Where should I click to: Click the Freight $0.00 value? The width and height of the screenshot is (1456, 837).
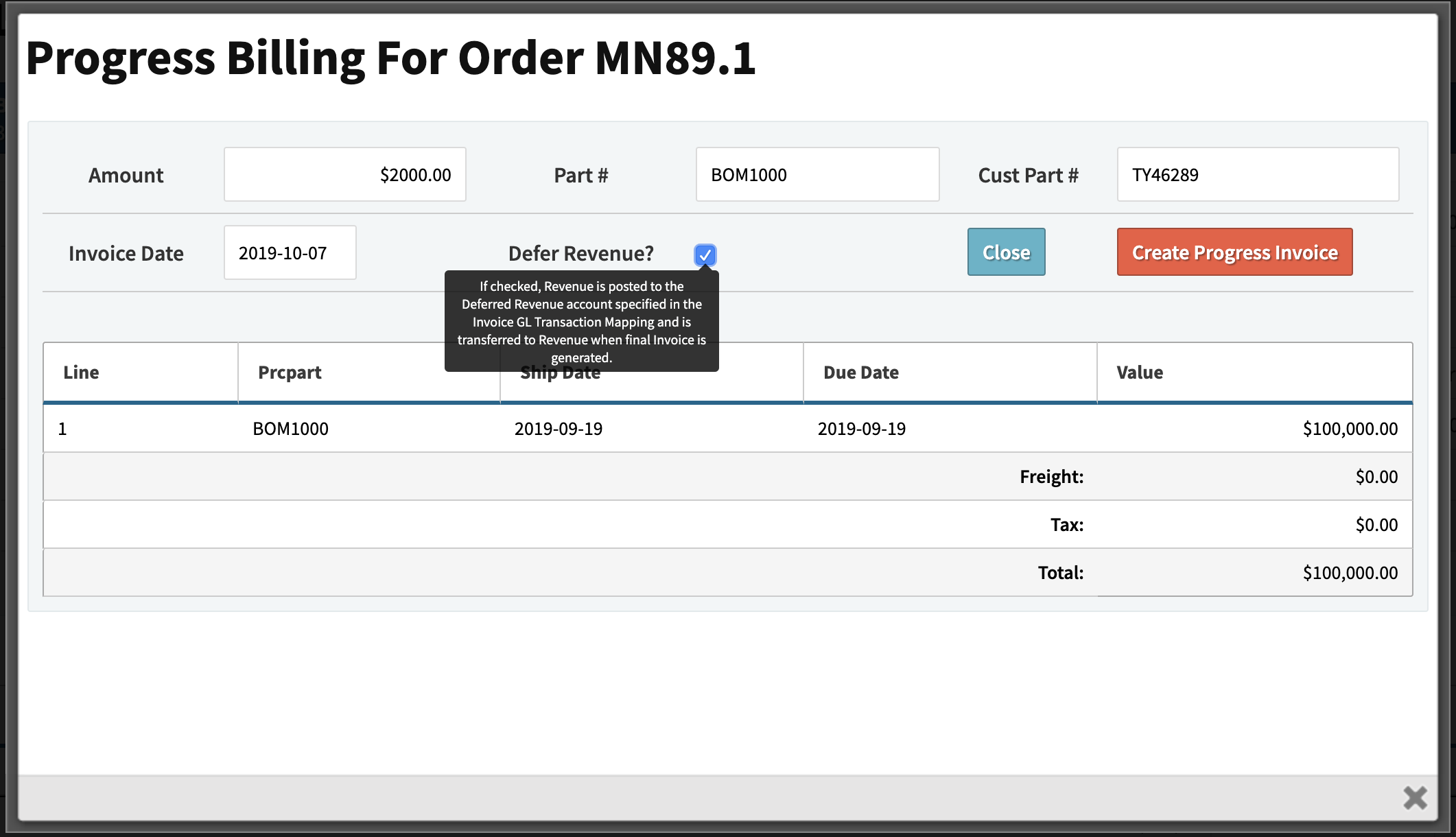tap(1376, 477)
